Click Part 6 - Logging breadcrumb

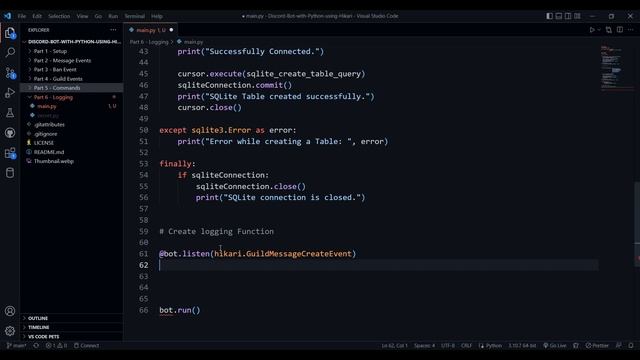pyautogui.click(x=149, y=42)
